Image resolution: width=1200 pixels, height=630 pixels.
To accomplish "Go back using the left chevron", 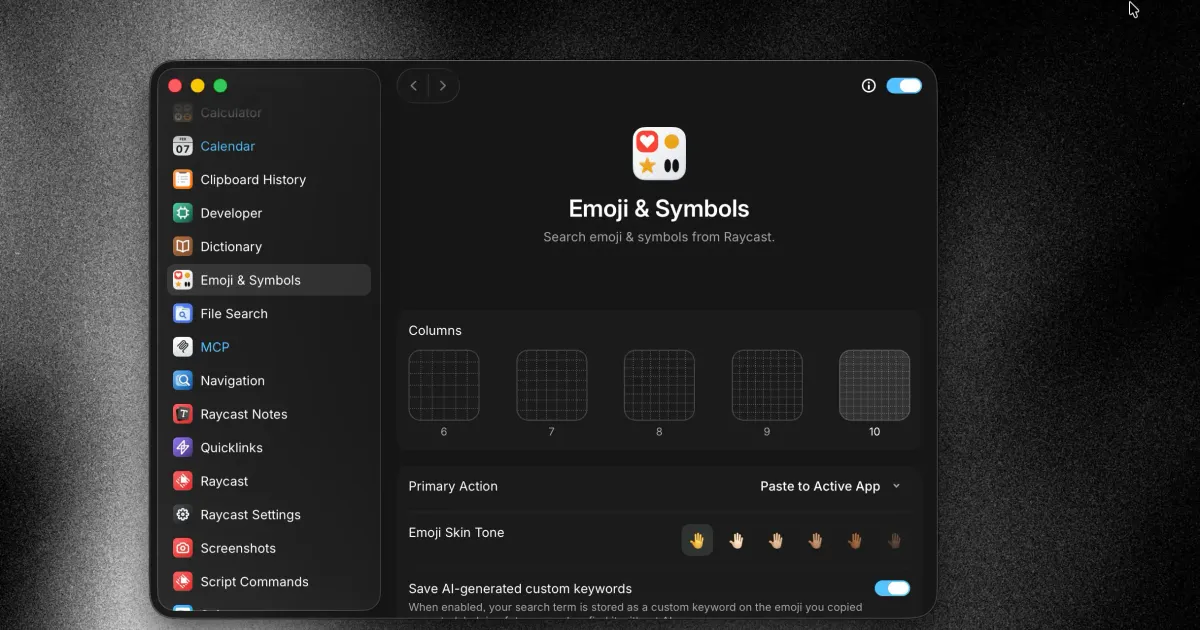I will click(x=414, y=86).
